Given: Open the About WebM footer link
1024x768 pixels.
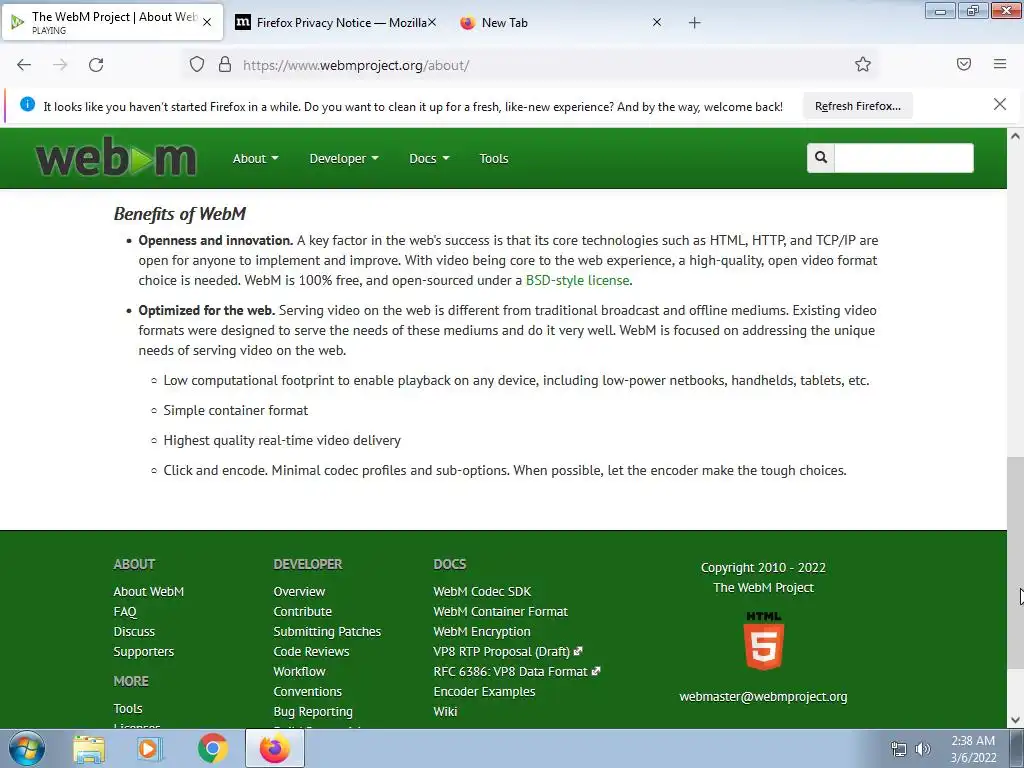Looking at the screenshot, I should 148,592.
